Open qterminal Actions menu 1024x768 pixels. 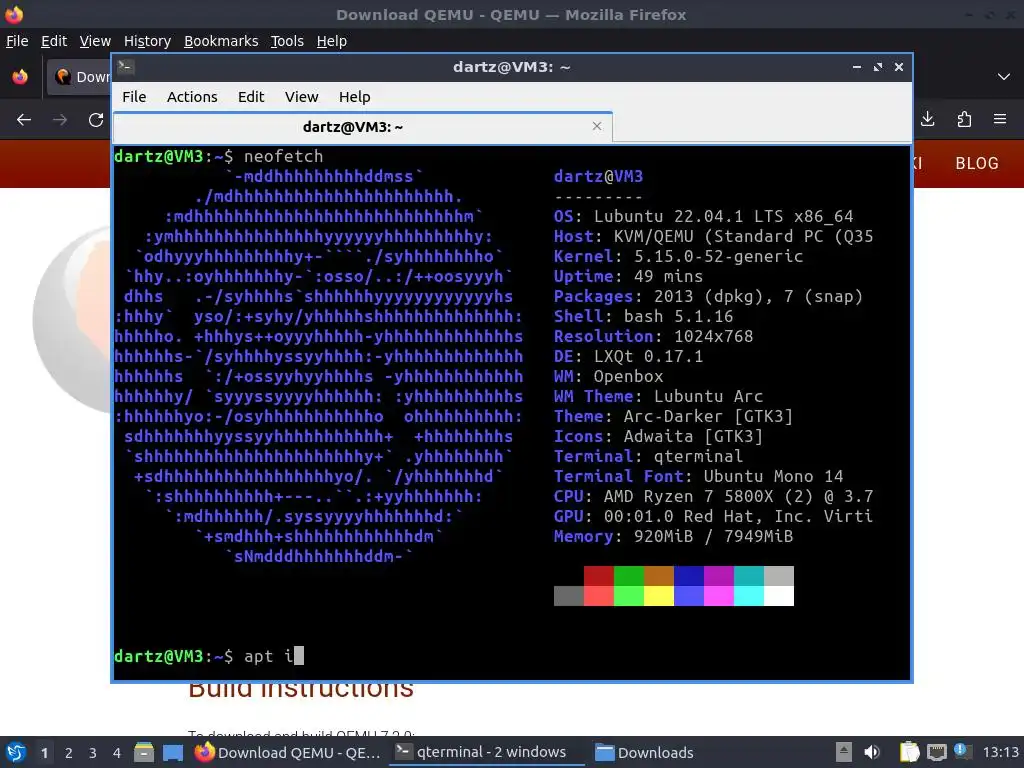click(x=192, y=97)
